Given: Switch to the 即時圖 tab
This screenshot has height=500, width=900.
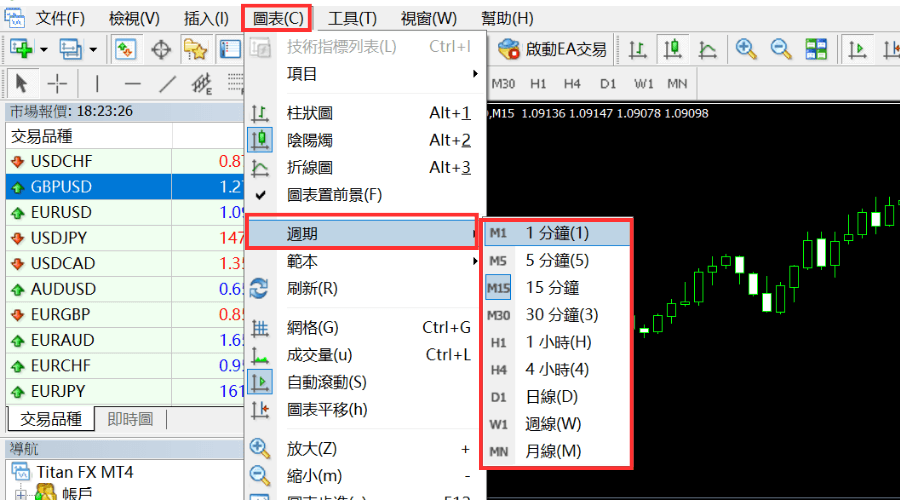Looking at the screenshot, I should (130, 419).
